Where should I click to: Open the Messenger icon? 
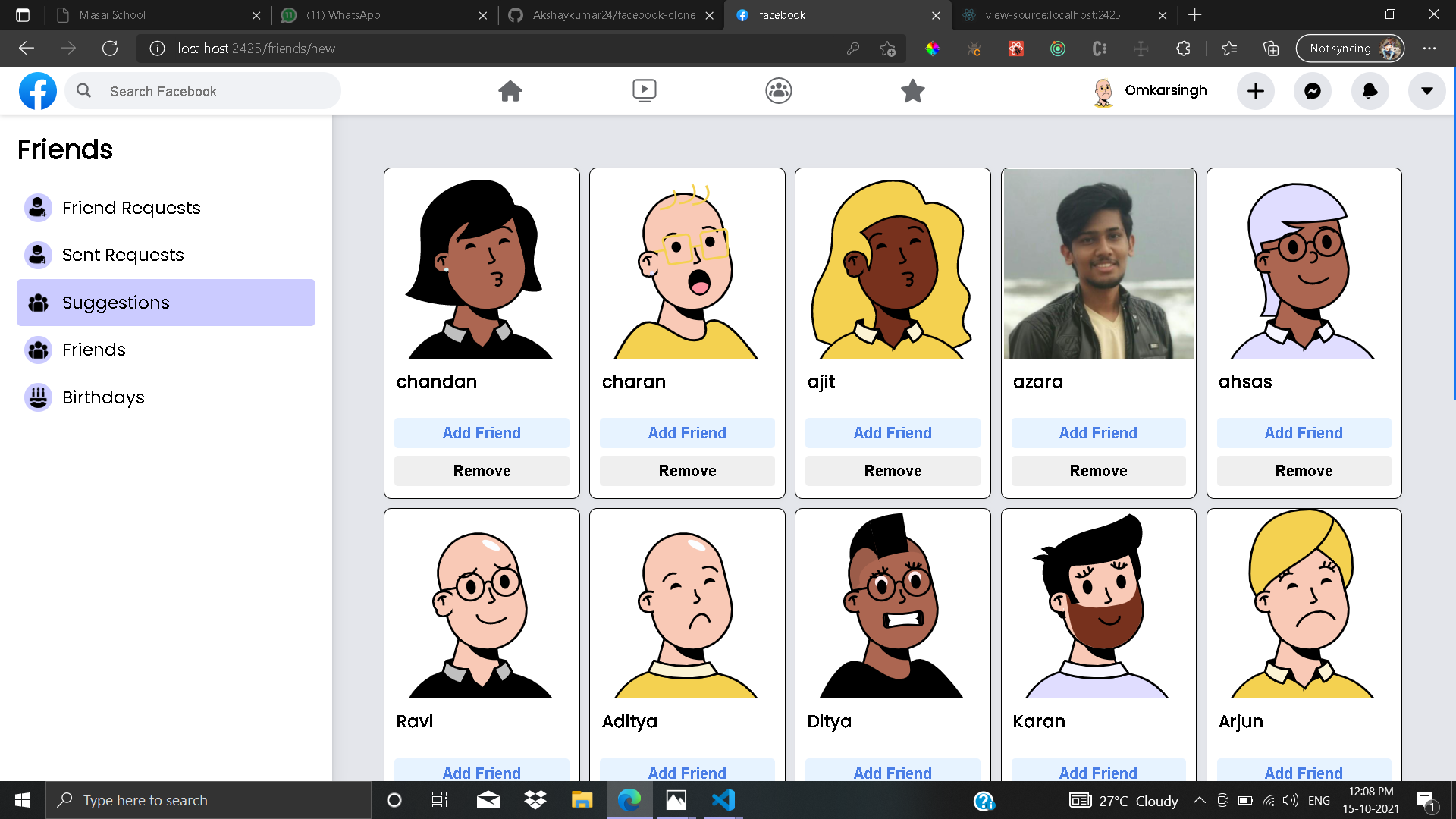(x=1313, y=91)
